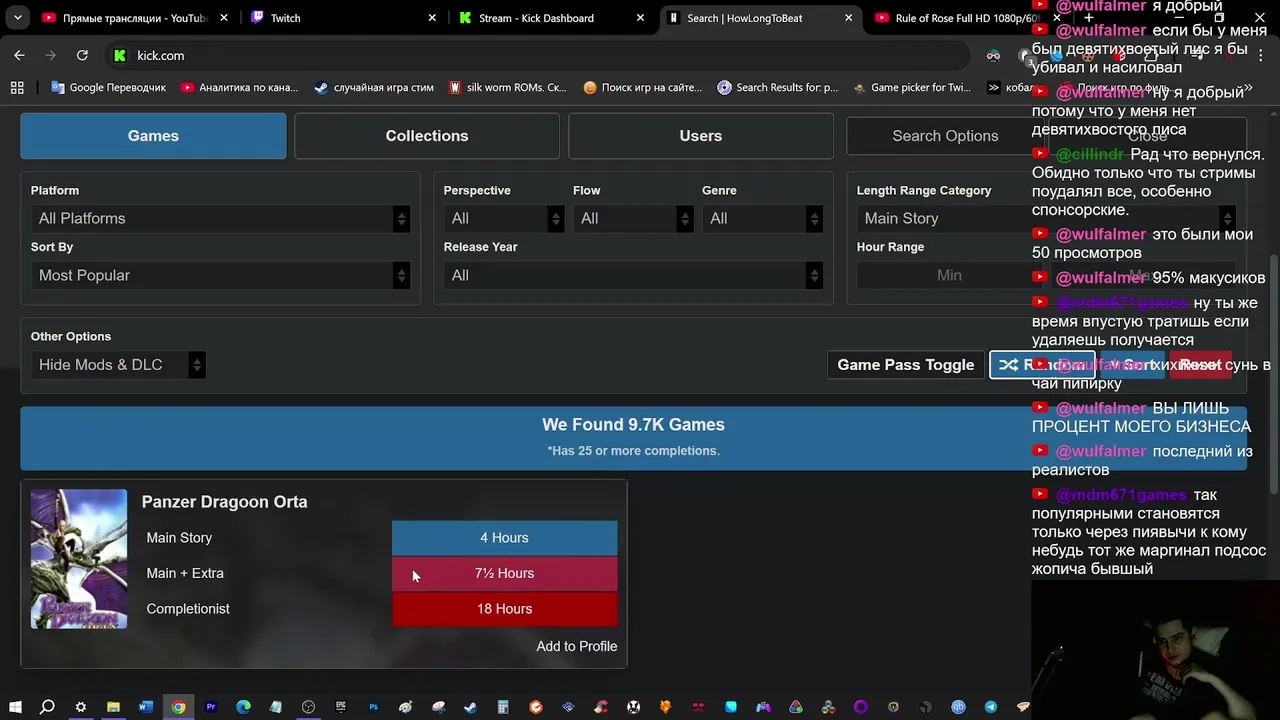Close the Прямые трансляции YouTube tab

[224, 18]
